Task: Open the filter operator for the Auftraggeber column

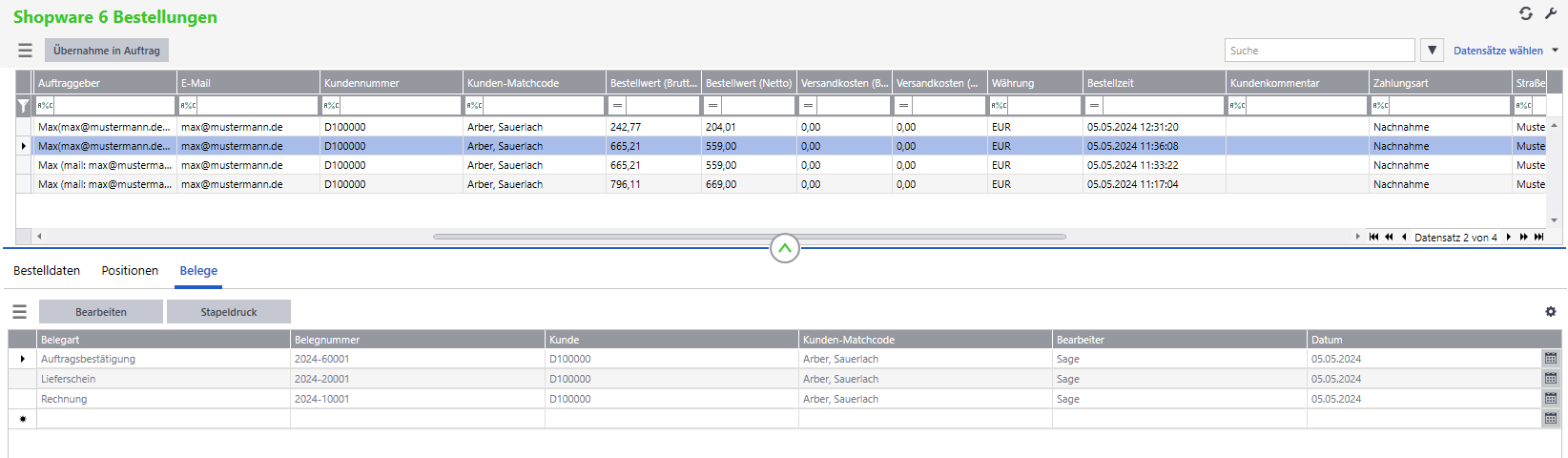Action: tap(46, 106)
